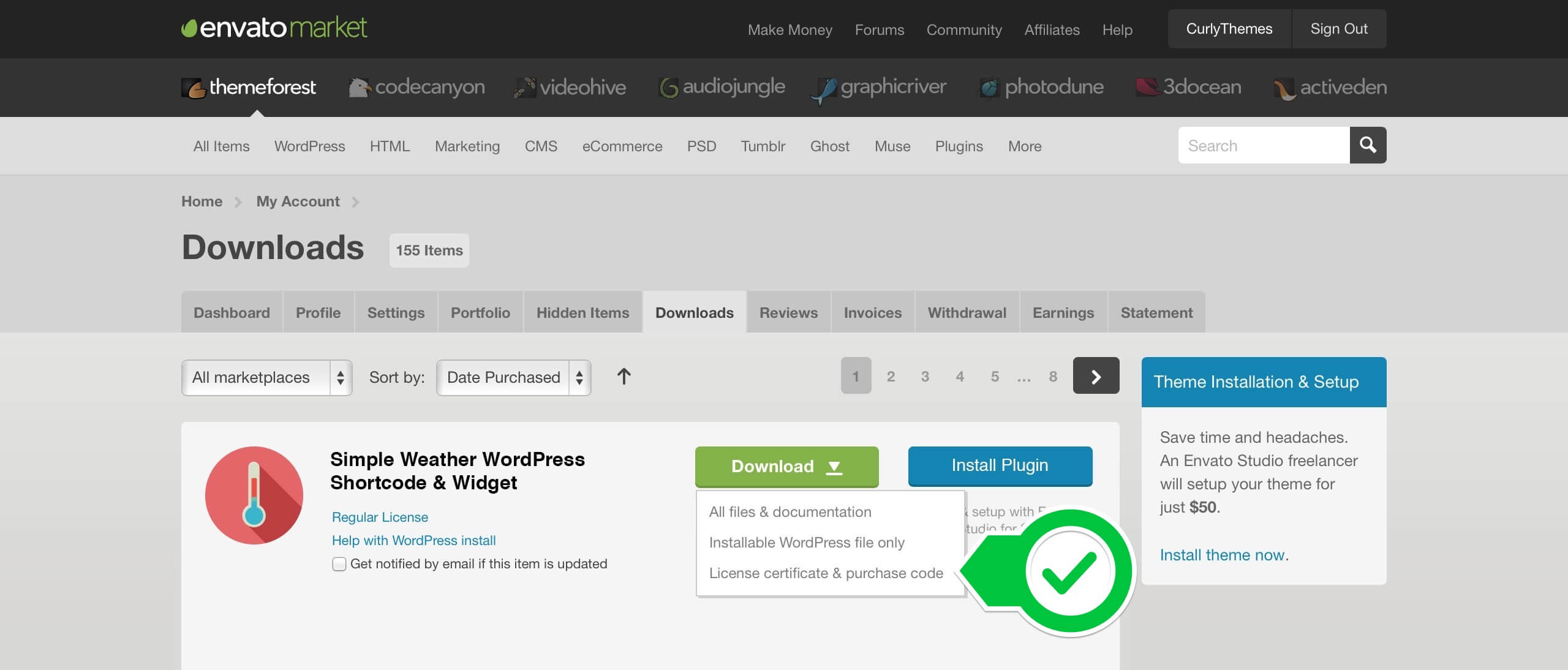Go to page 2 of downloads
The image size is (1568, 670).
point(891,376)
